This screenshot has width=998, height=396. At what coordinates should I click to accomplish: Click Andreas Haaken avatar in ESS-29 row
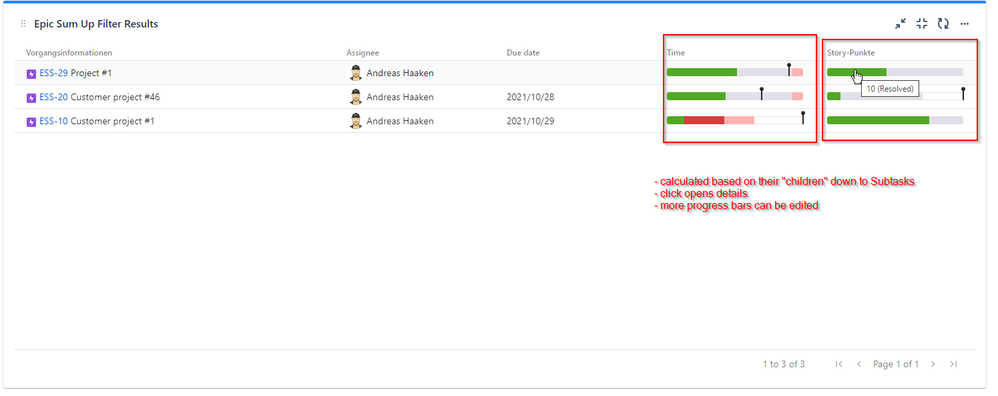[356, 73]
